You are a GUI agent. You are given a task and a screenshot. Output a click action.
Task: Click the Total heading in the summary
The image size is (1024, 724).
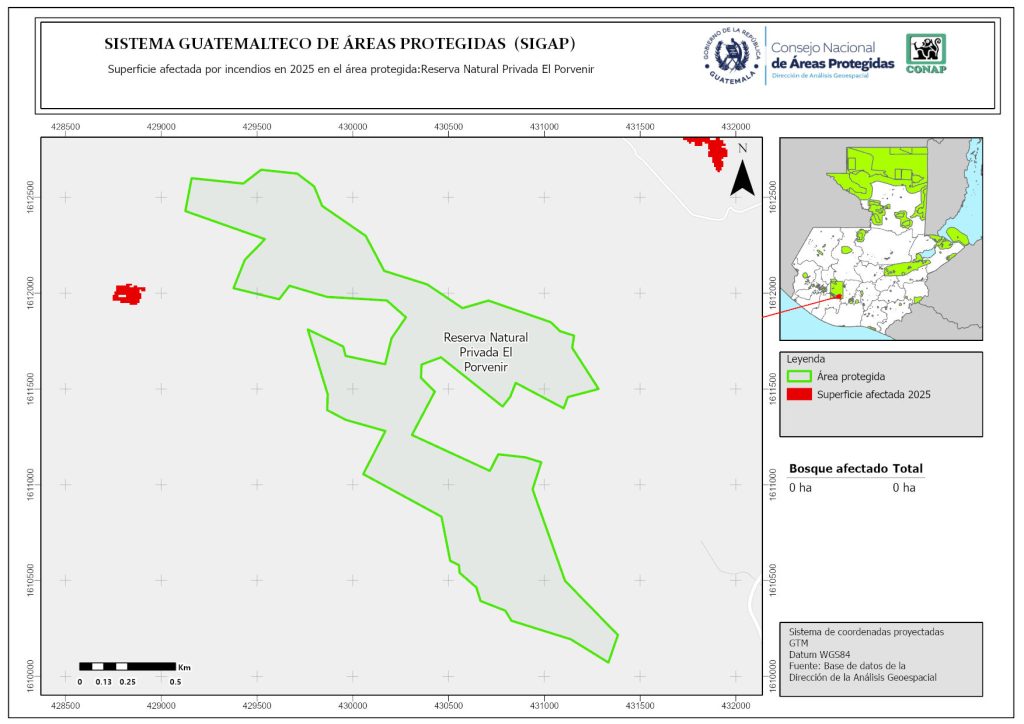pyautogui.click(x=908, y=469)
